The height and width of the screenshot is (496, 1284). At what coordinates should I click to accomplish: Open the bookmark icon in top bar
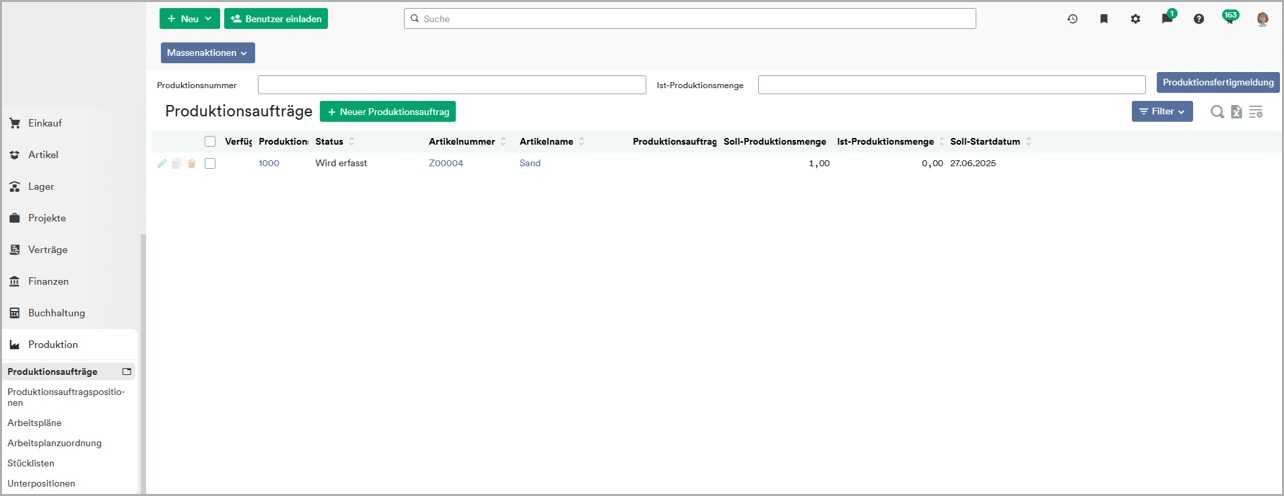tap(1104, 19)
